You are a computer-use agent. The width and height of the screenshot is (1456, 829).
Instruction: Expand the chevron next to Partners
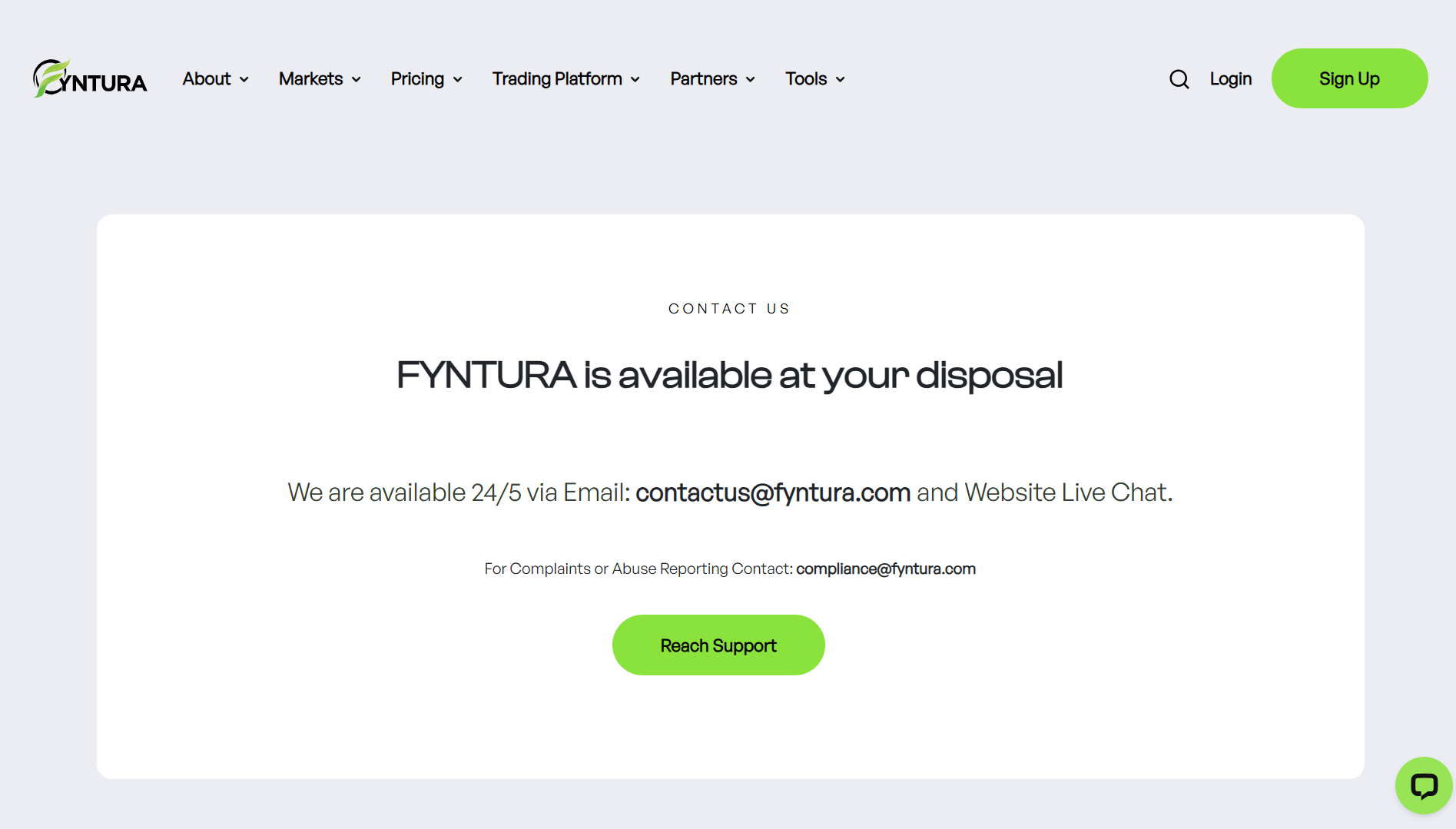(750, 80)
